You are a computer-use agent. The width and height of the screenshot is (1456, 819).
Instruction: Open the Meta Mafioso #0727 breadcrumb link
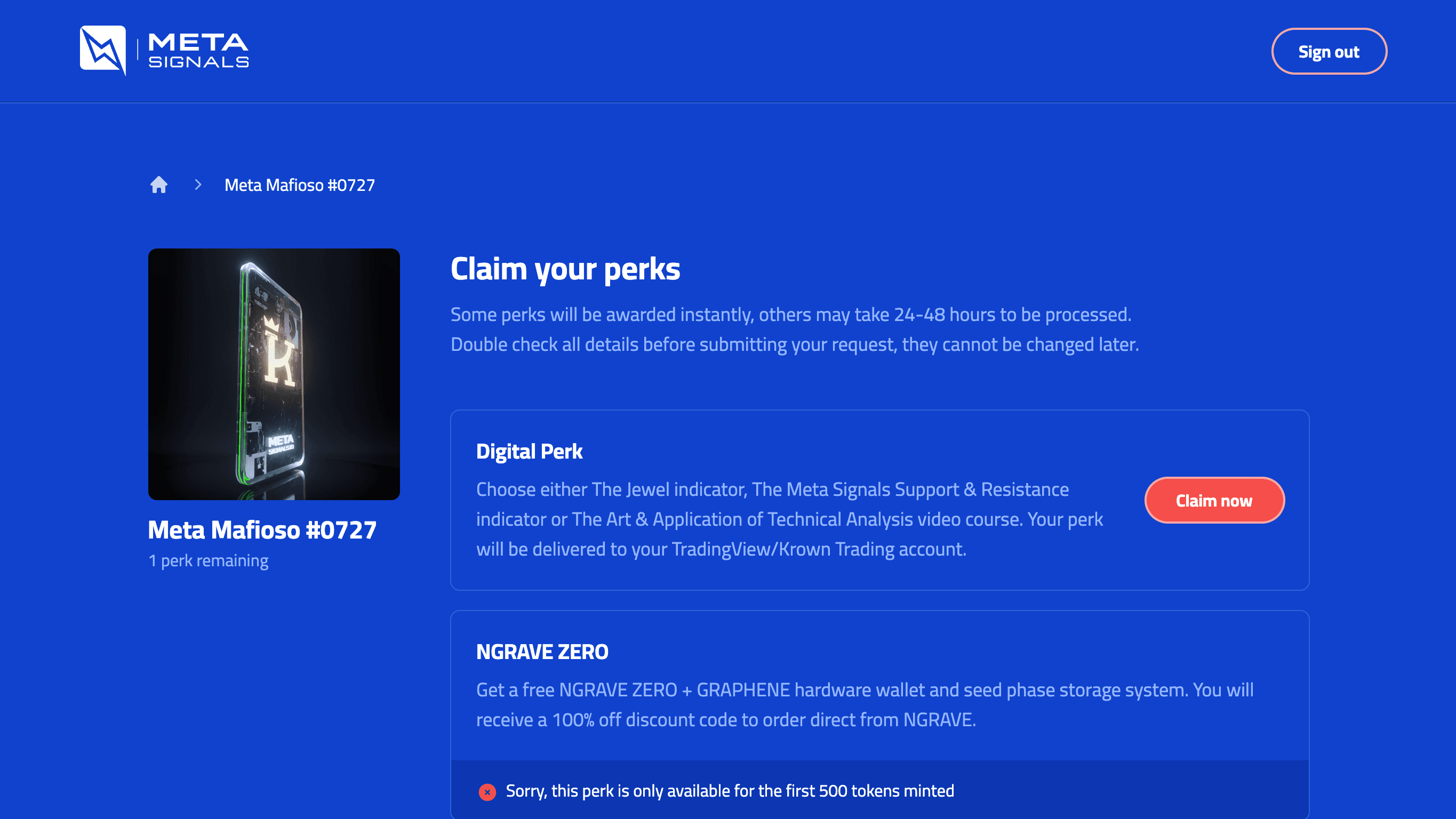coord(299,184)
